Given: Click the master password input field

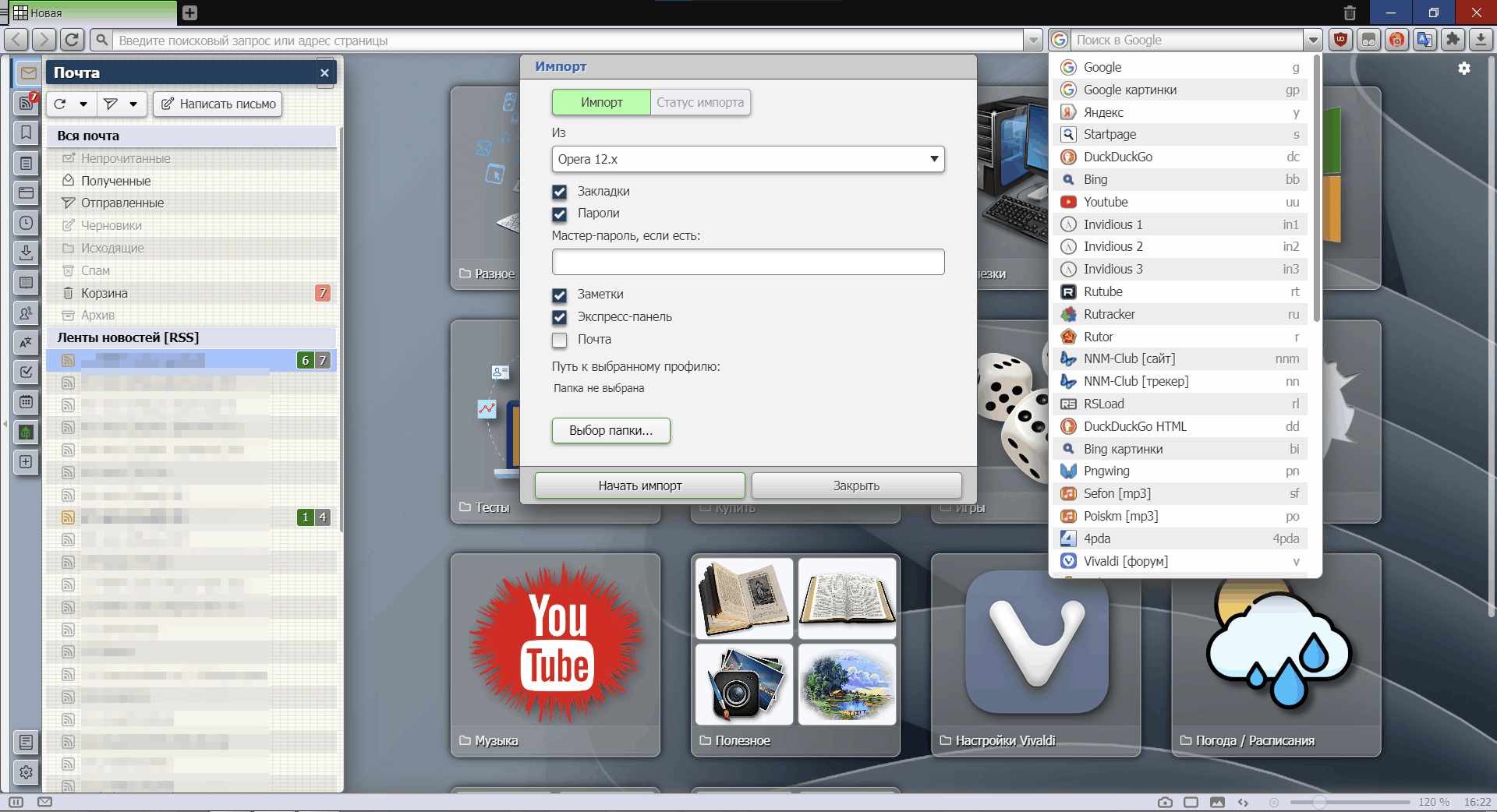Looking at the screenshot, I should pyautogui.click(x=748, y=262).
